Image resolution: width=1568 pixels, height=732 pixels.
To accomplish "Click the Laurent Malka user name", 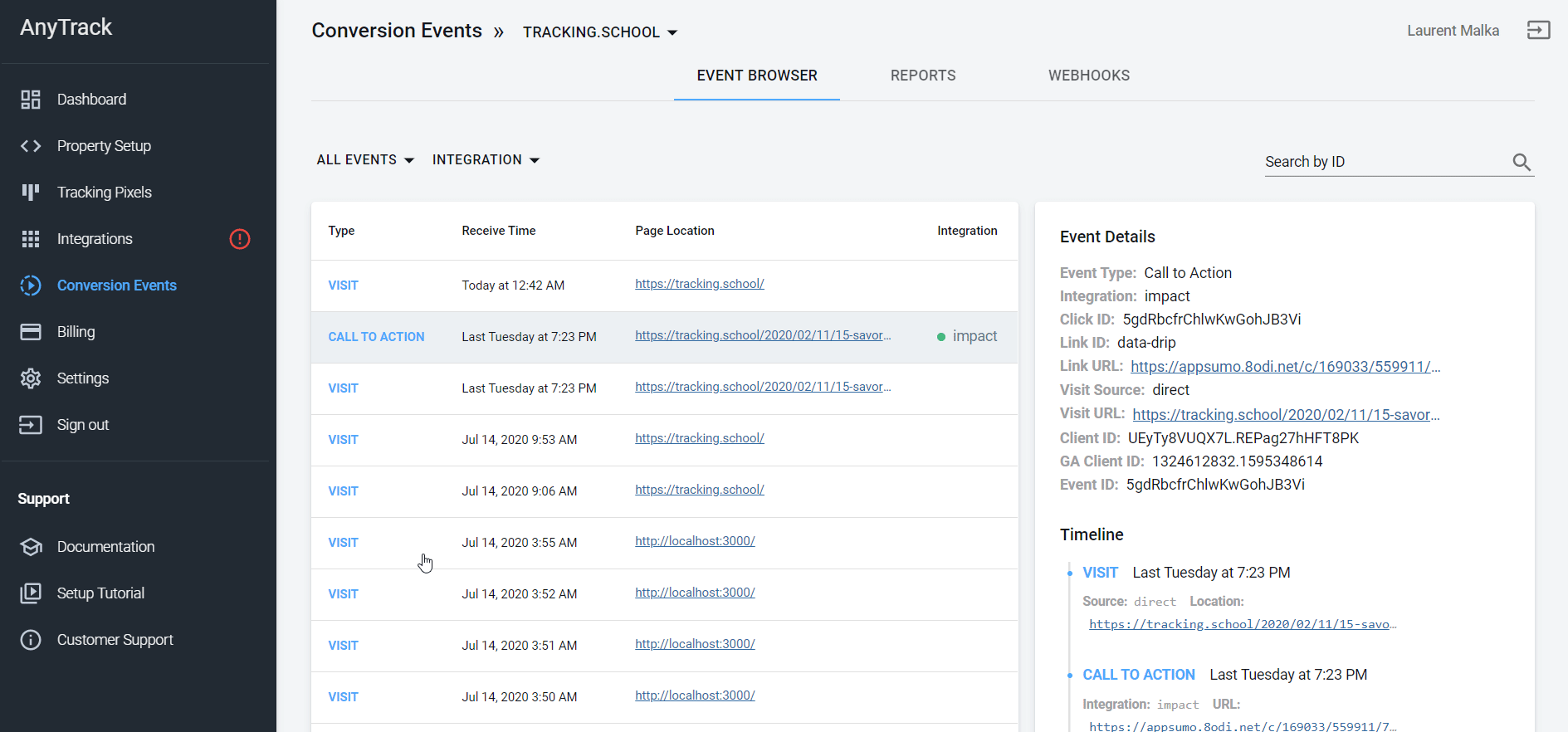I will [1453, 31].
